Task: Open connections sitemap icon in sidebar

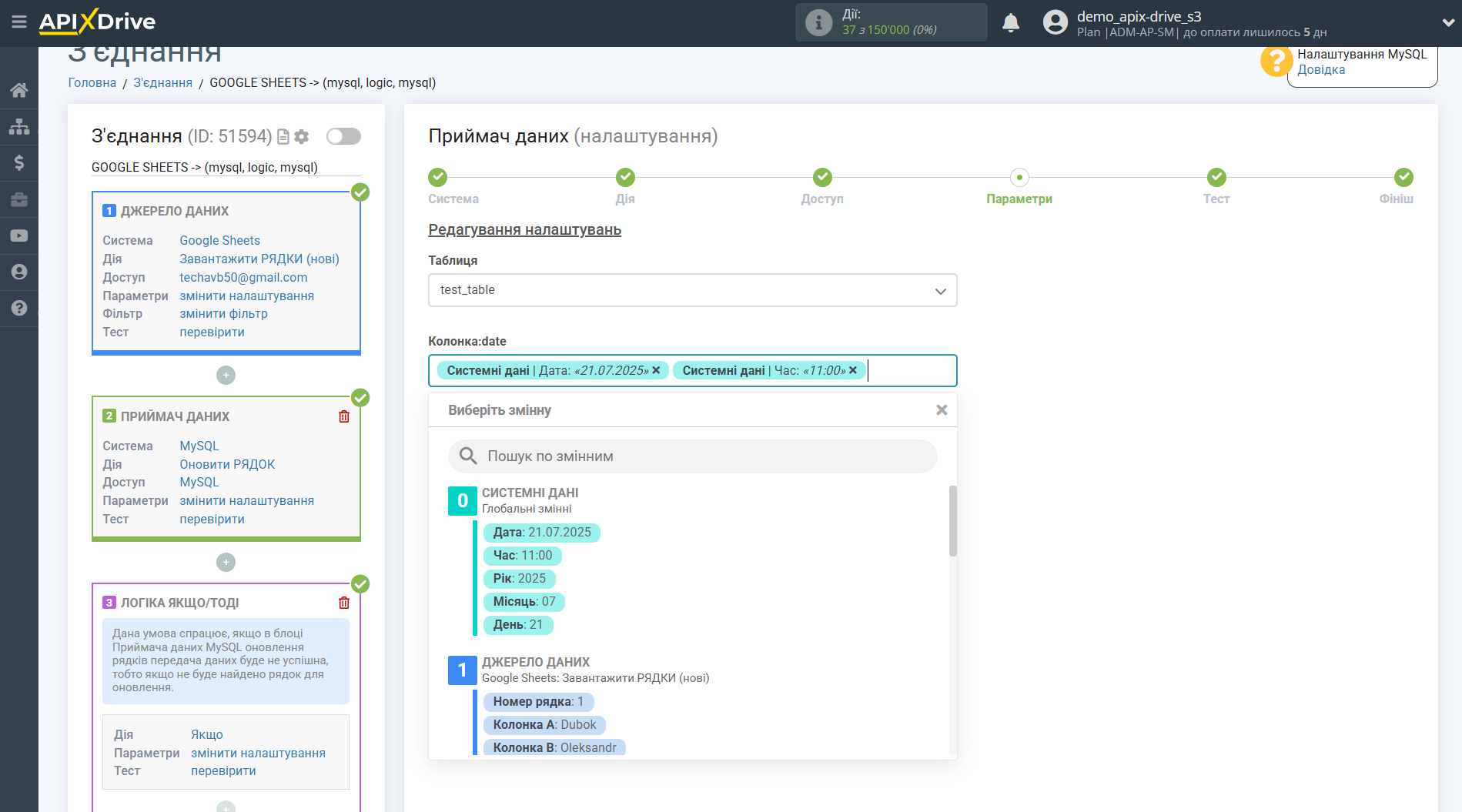Action: click(x=19, y=126)
